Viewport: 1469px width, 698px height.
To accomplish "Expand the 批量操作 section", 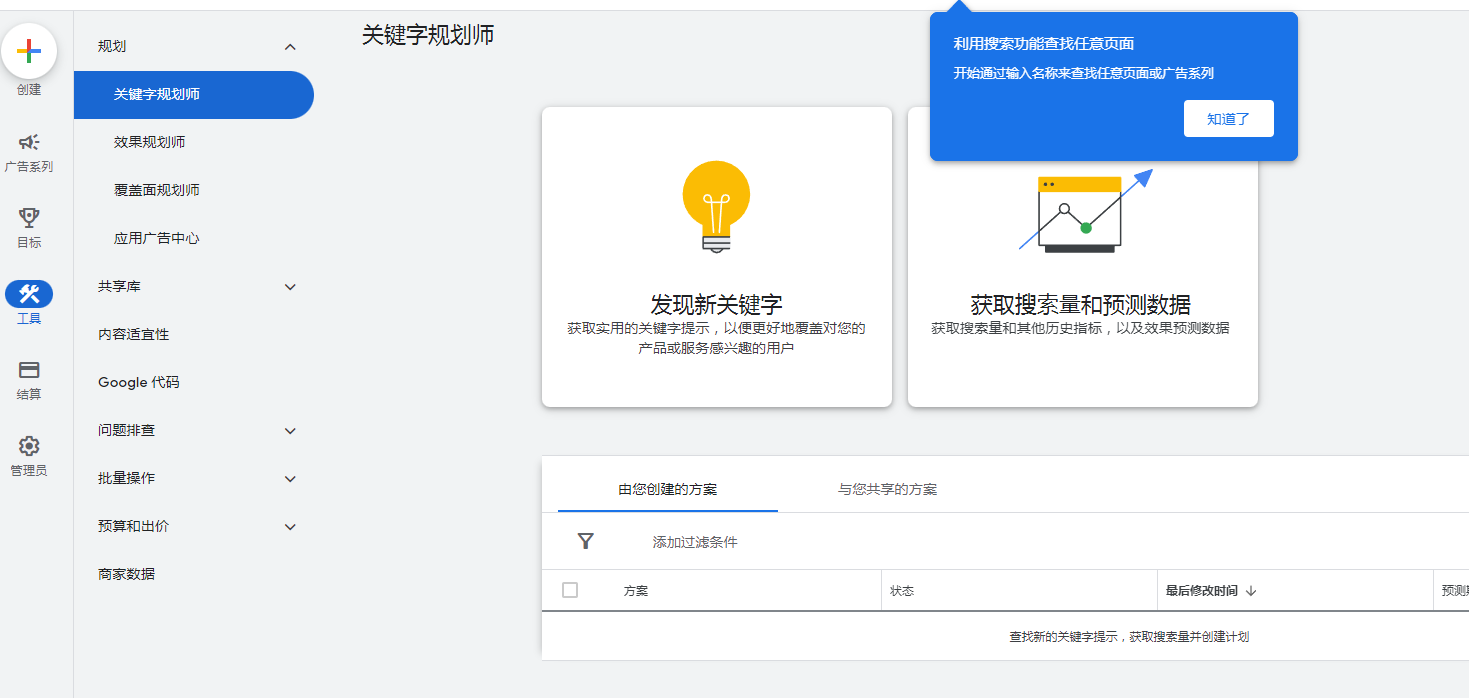I will (x=290, y=479).
